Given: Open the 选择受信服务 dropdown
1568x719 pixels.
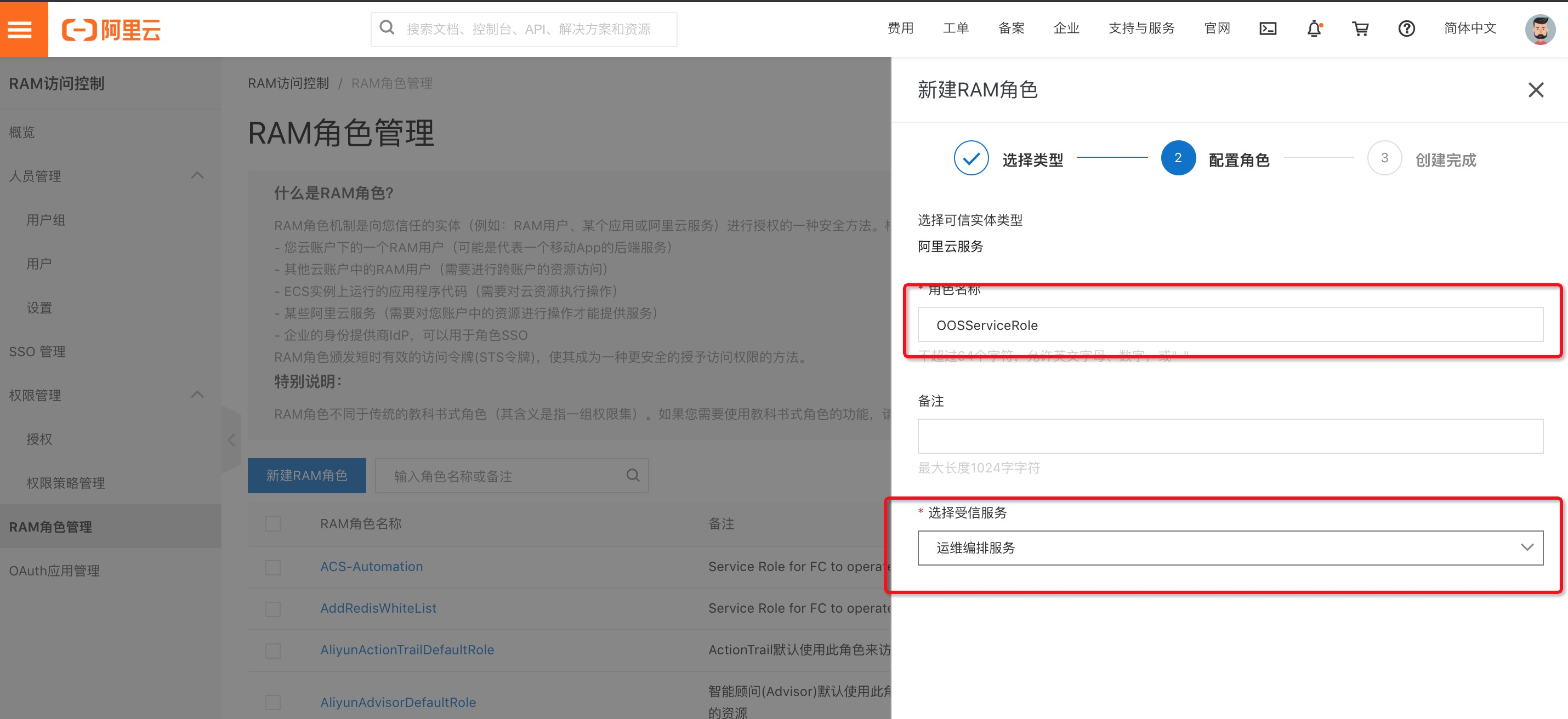Looking at the screenshot, I should tap(1230, 548).
